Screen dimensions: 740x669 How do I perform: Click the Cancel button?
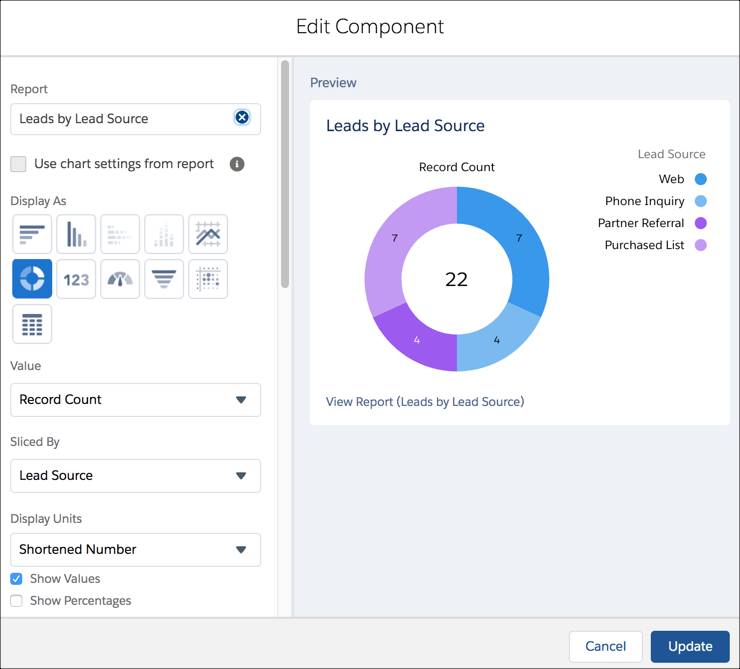pyautogui.click(x=605, y=646)
